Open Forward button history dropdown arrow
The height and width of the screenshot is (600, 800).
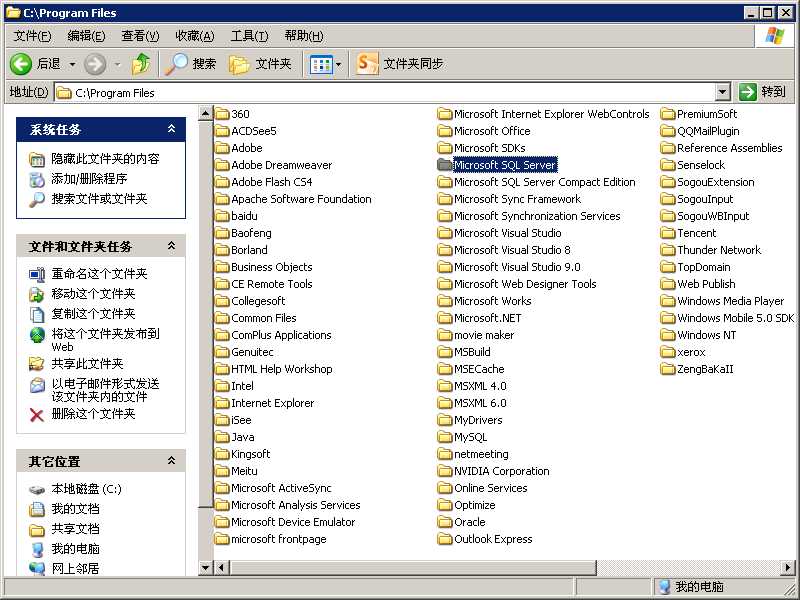coord(118,64)
